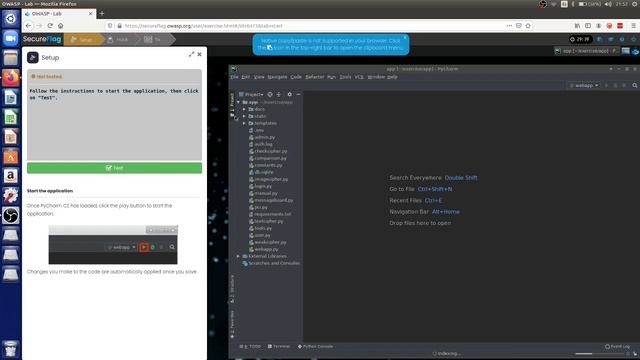Open PyCharm Edit menu
This screenshot has height=360, width=640.
point(245,77)
